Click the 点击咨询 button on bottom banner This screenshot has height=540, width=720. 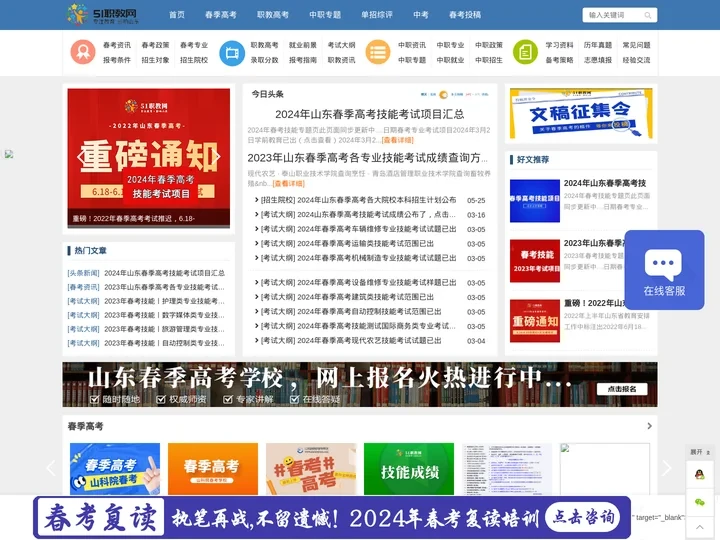583,518
